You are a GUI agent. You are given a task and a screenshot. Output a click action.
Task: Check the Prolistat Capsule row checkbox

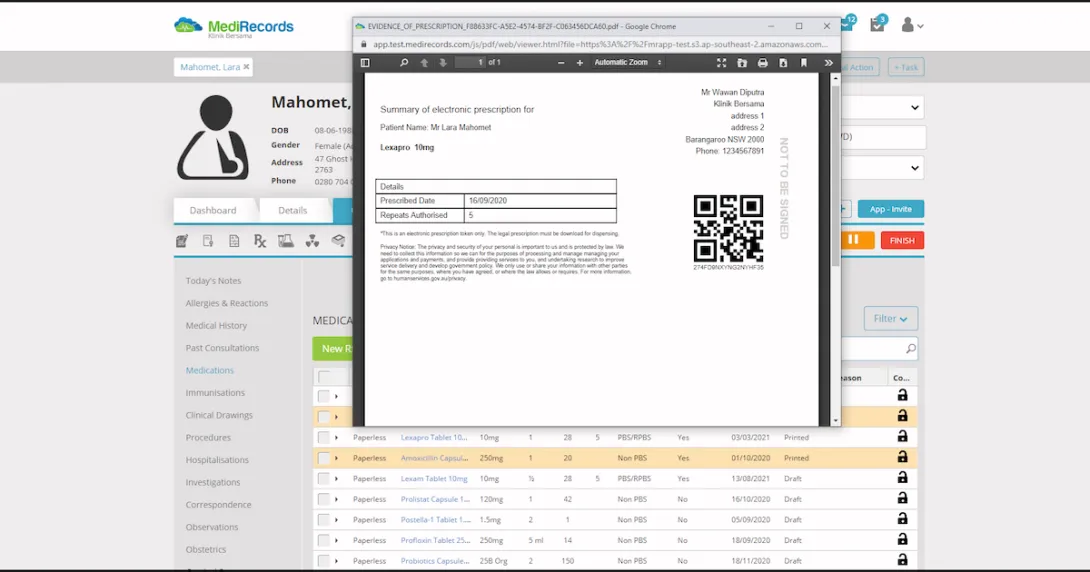pos(323,499)
